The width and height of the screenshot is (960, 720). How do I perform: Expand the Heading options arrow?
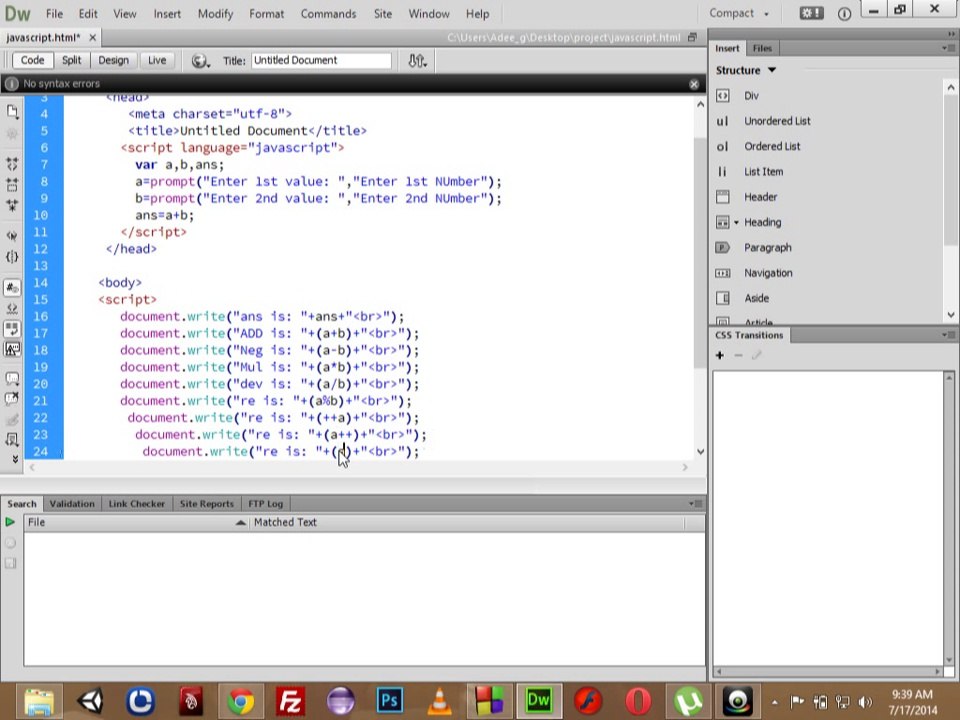click(736, 222)
